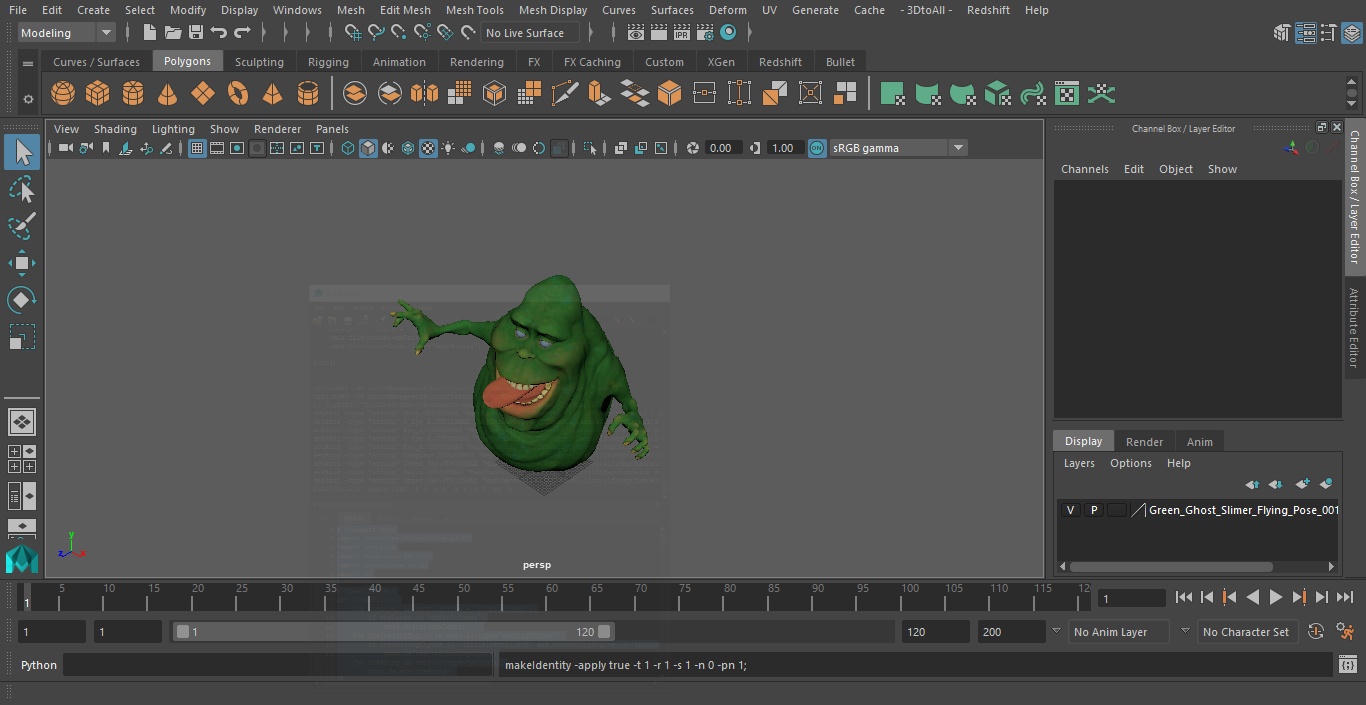1366x705 pixels.
Task: Click the Save Scene disk icon
Action: pos(196,33)
